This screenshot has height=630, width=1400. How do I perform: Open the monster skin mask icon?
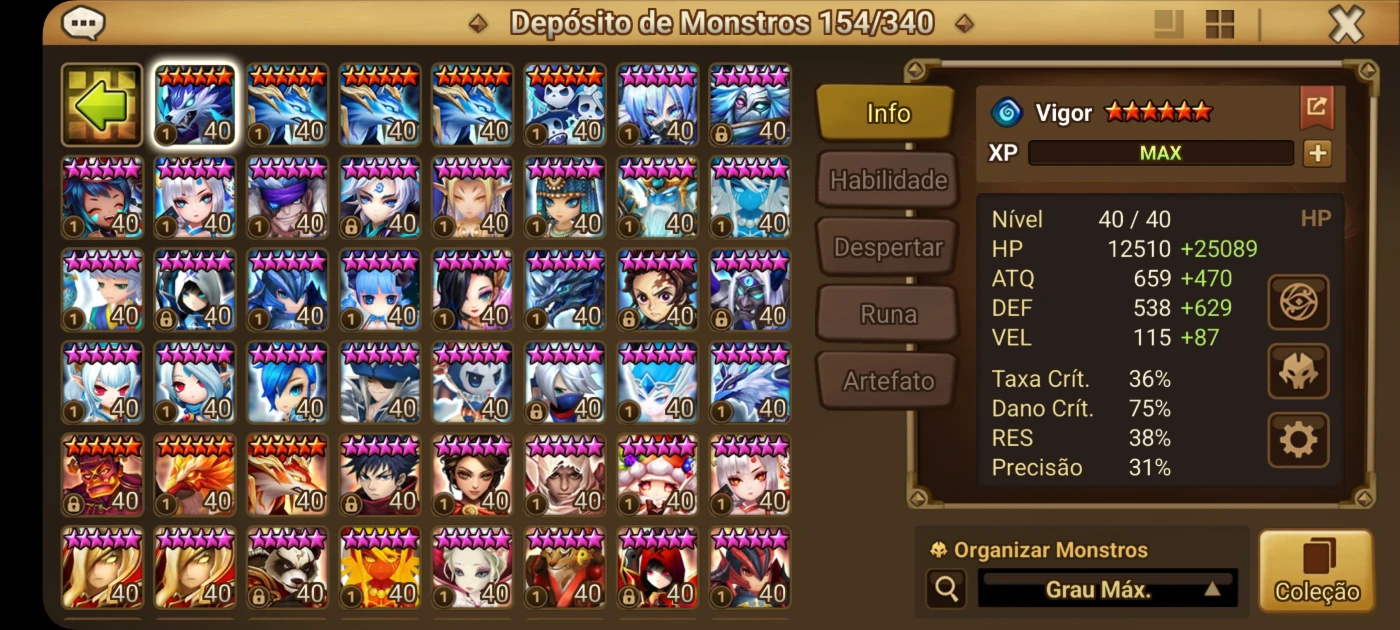click(x=1298, y=372)
